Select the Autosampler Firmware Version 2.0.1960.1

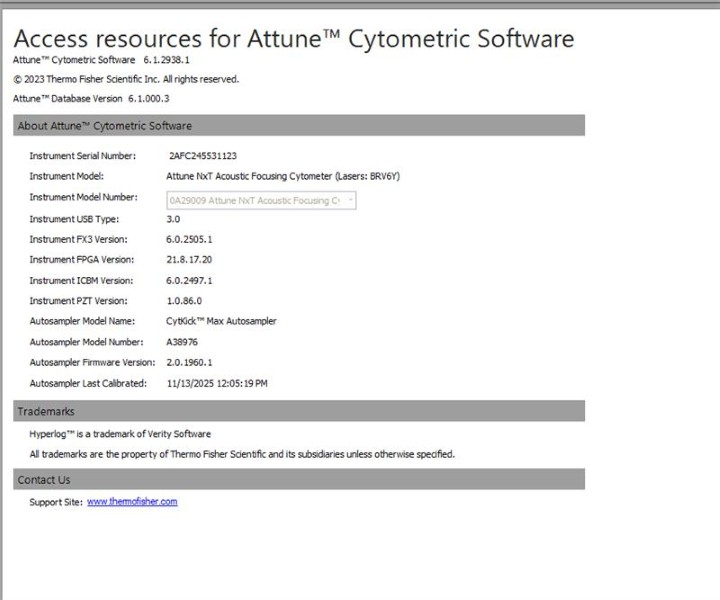(189, 362)
